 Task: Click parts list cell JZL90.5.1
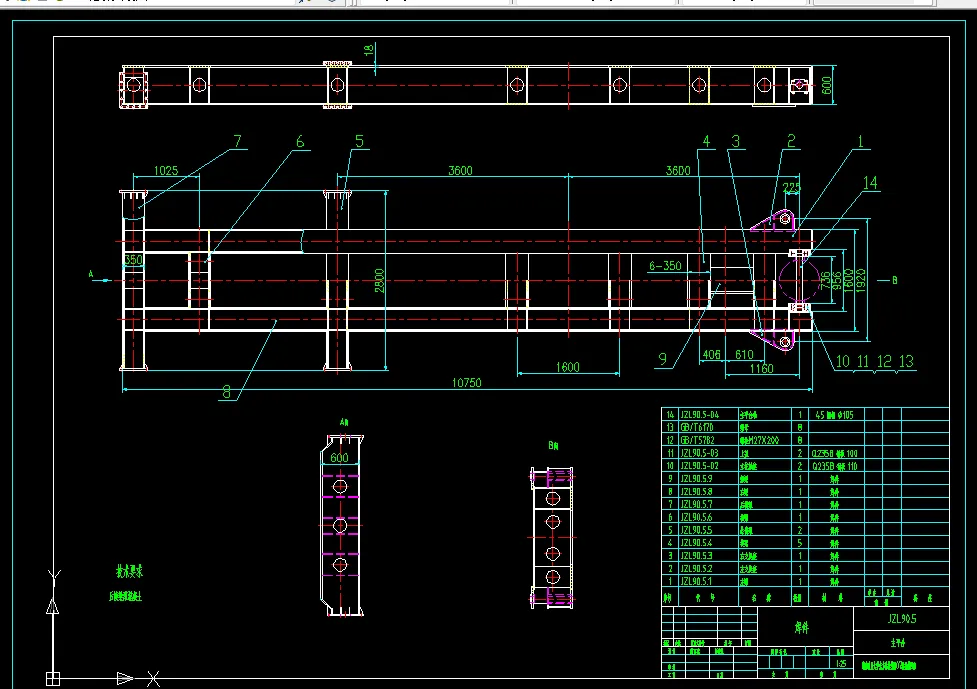pos(696,581)
